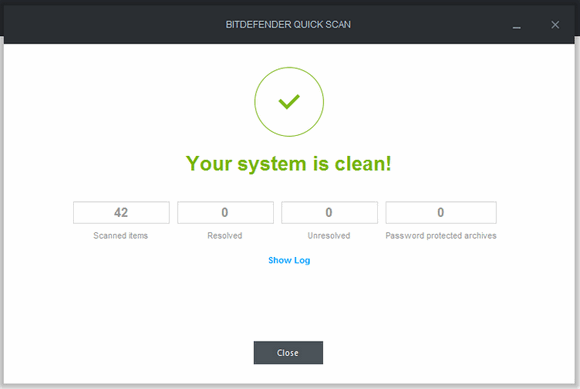
Task: Click the 'Resolved' label
Action: [x=225, y=236]
